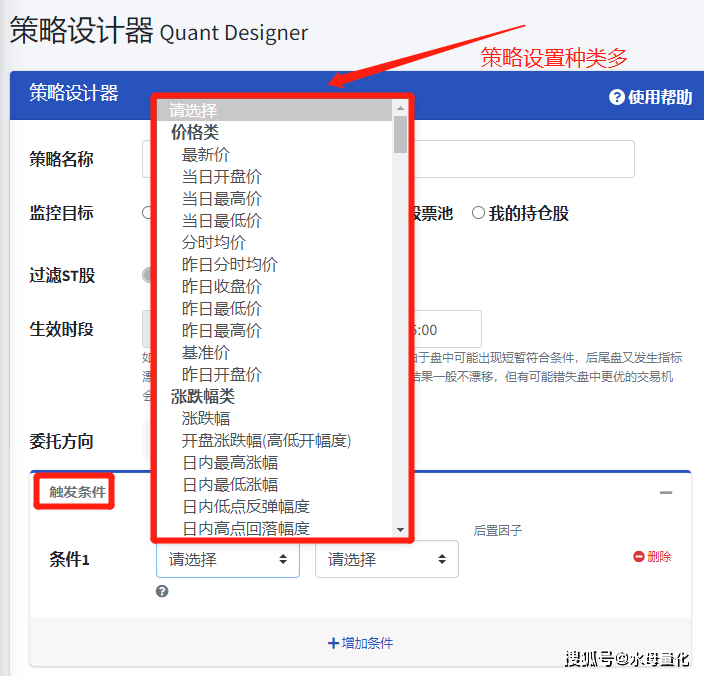Click the 生效时段 end time field
Screen dimensions: 704x676
447,329
